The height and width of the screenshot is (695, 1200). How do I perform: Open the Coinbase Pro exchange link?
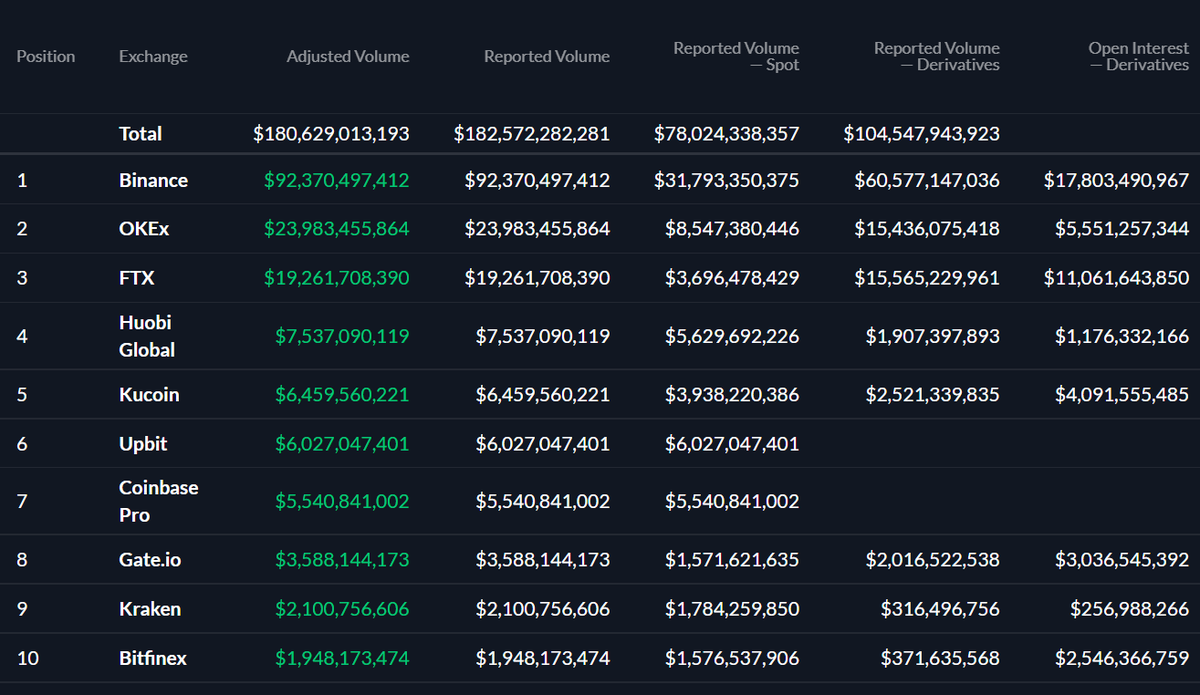pyautogui.click(x=159, y=501)
